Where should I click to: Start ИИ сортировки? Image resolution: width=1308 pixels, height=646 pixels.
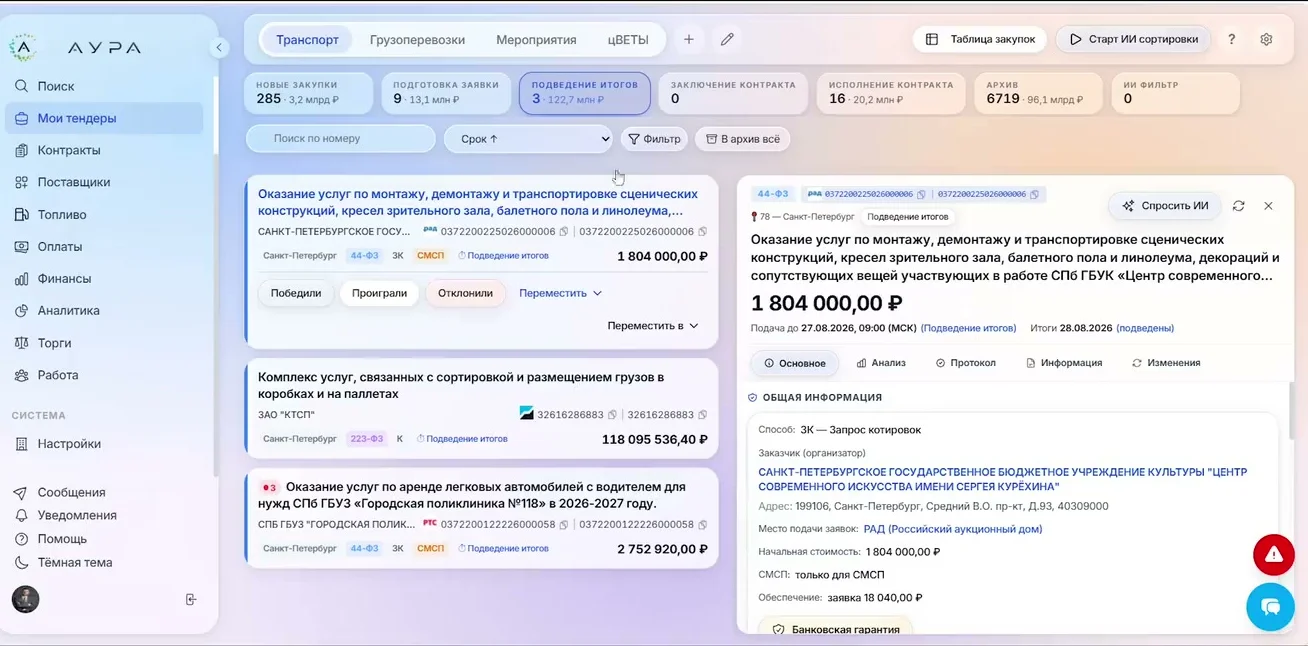point(1133,39)
